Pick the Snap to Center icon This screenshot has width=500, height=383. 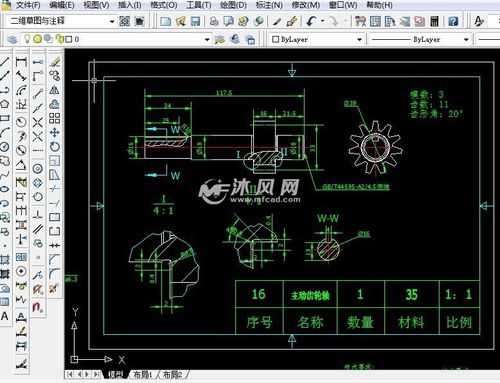[38, 168]
